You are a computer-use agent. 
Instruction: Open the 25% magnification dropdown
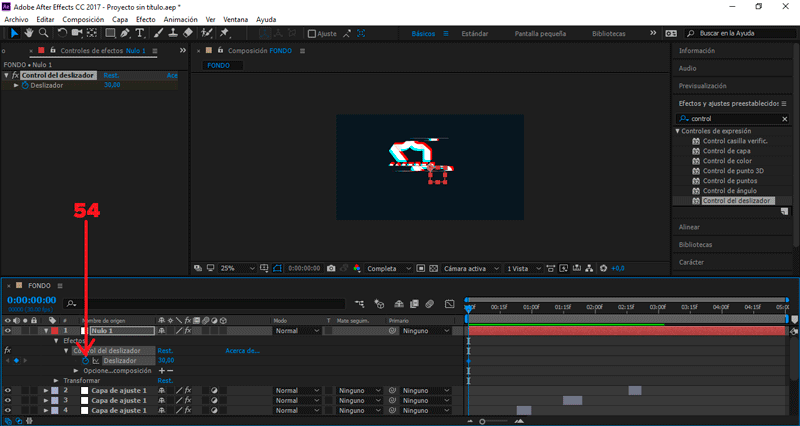[x=237, y=268]
